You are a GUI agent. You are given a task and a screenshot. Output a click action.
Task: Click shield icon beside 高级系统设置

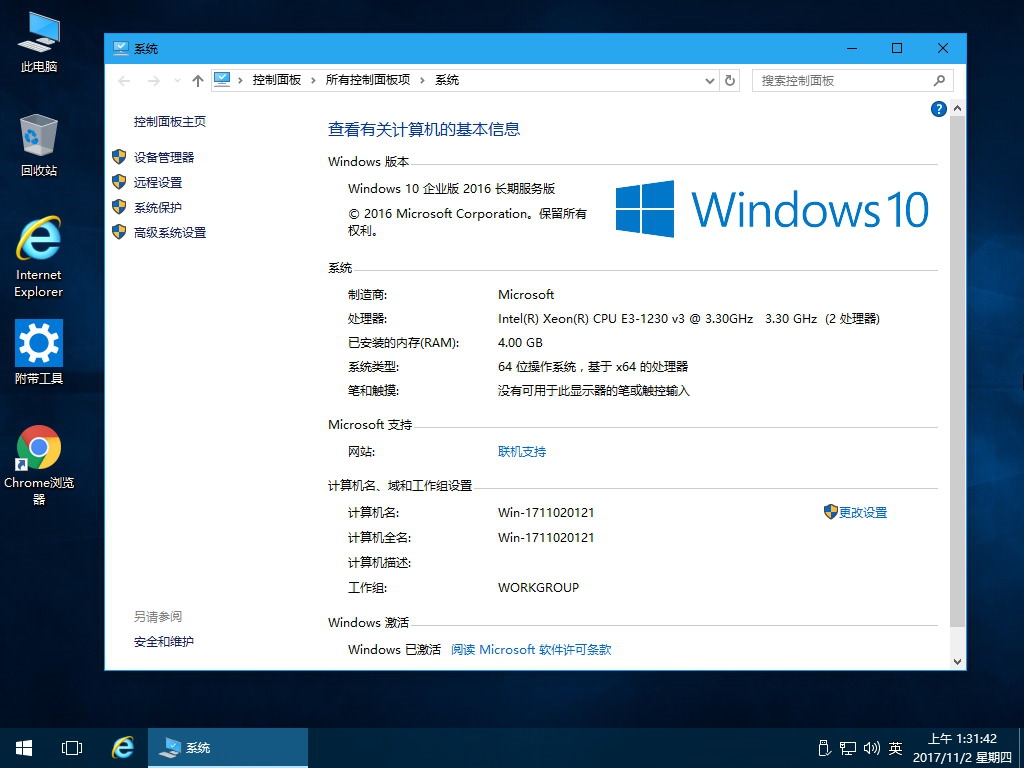point(119,232)
